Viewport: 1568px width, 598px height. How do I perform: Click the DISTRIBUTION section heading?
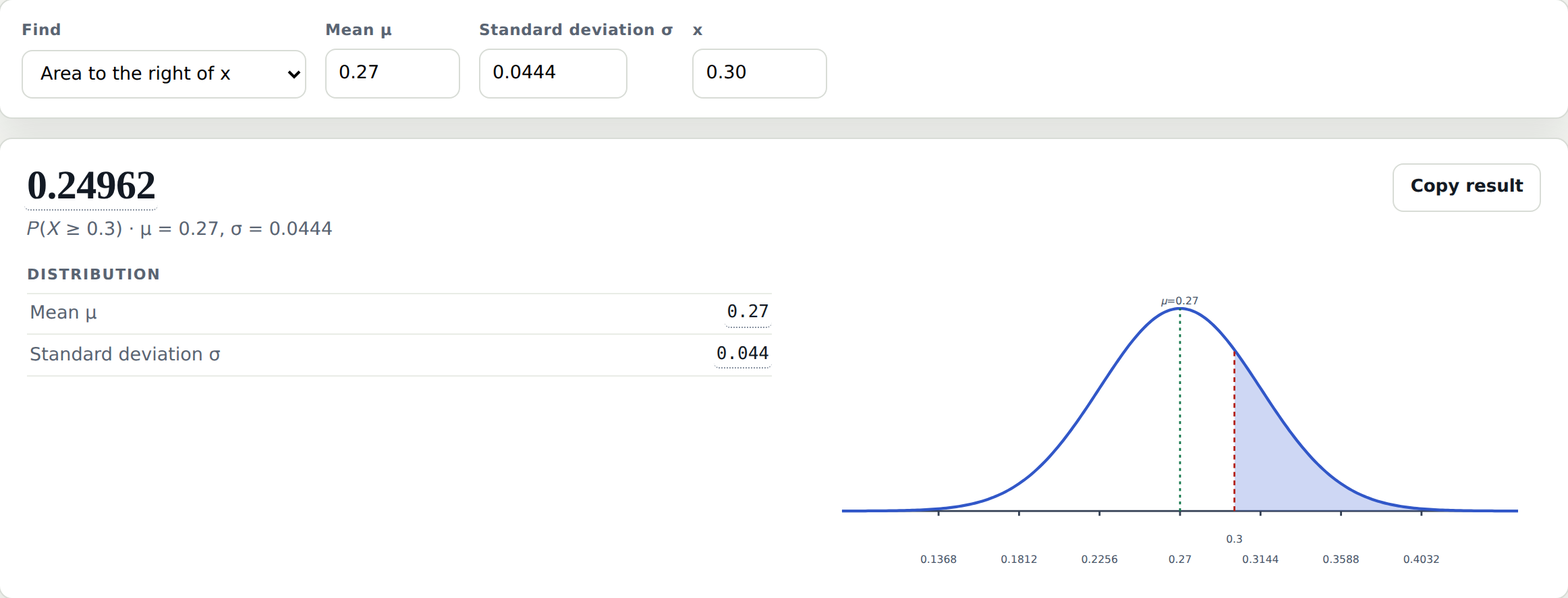[94, 274]
